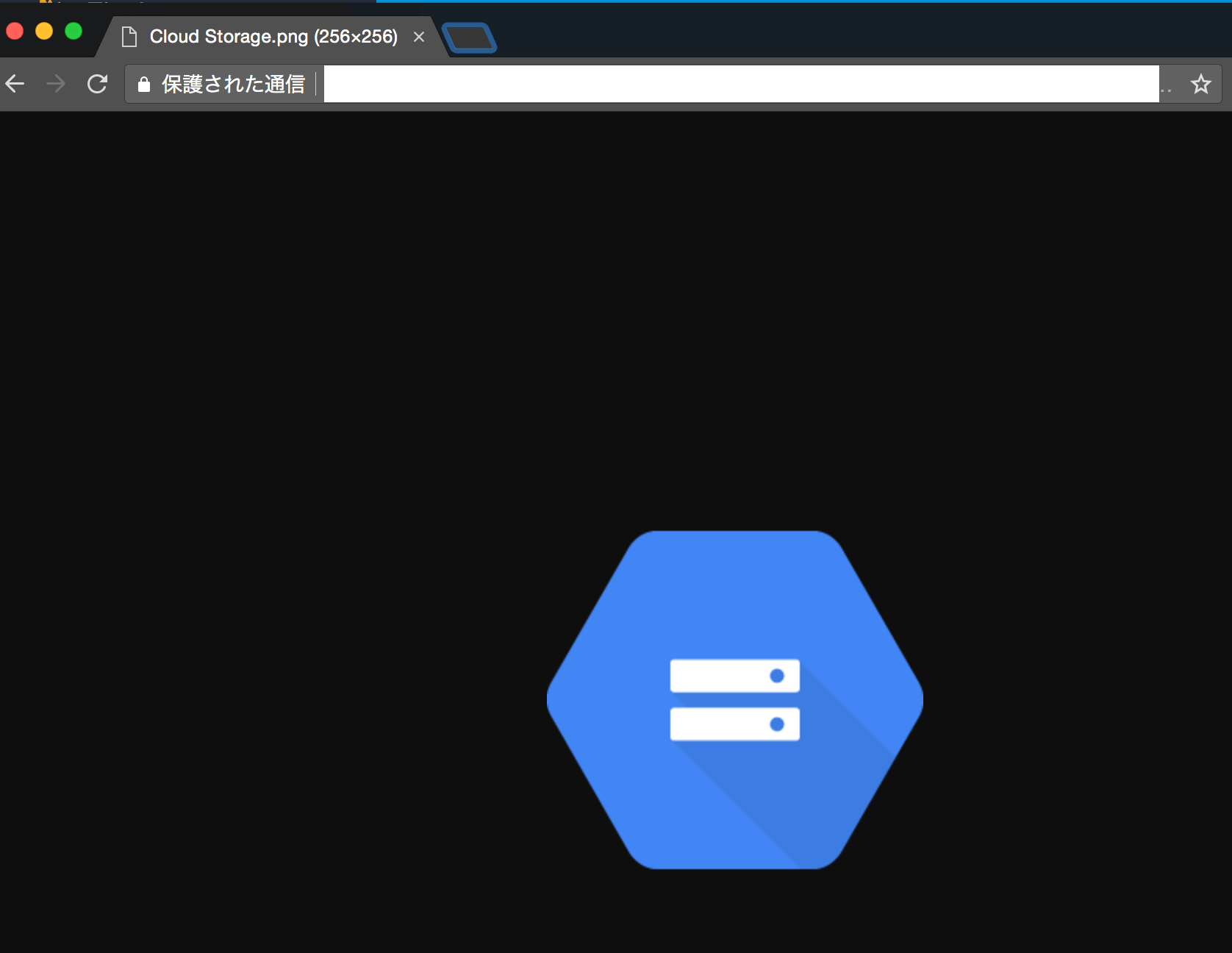Click the page document icon in tab

pos(129,37)
